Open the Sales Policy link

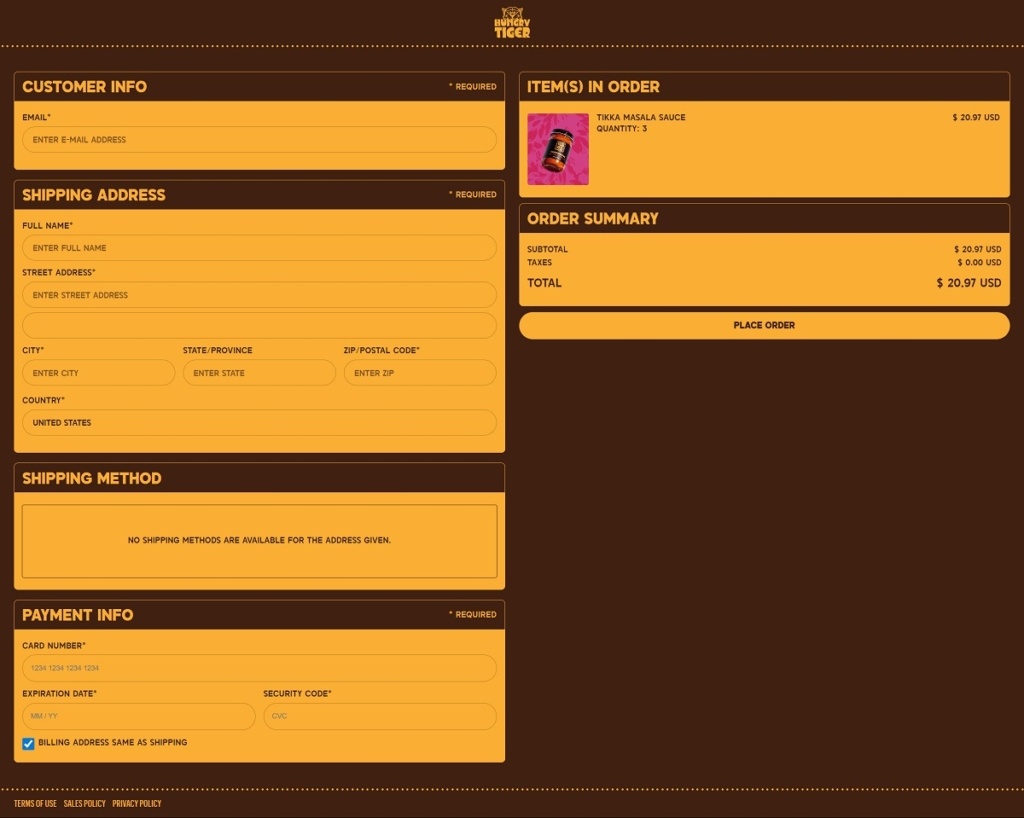click(x=84, y=804)
